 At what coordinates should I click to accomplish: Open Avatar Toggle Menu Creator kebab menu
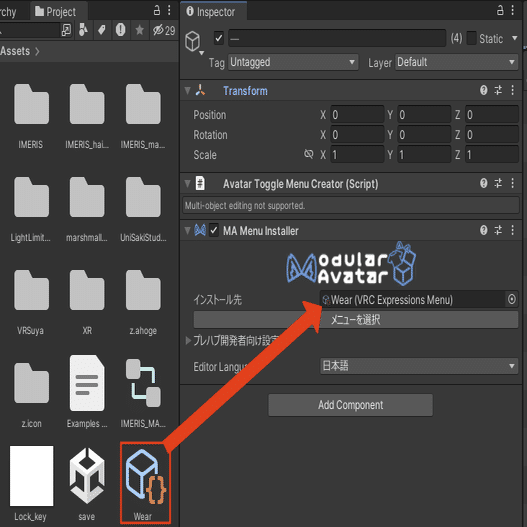tap(512, 183)
